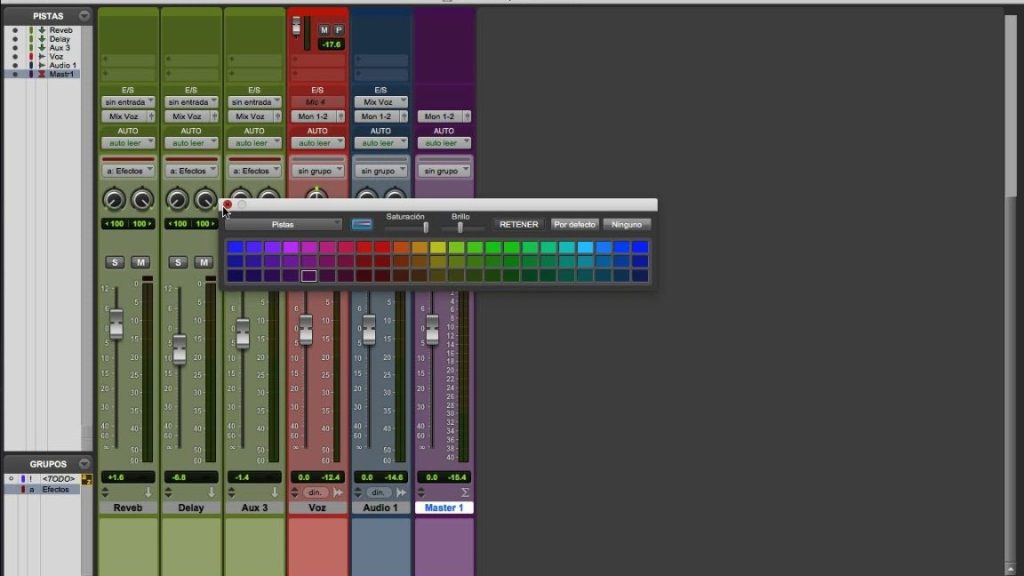Click the Voz peak level readout -12.4
The height and width of the screenshot is (576, 1024).
(x=331, y=477)
